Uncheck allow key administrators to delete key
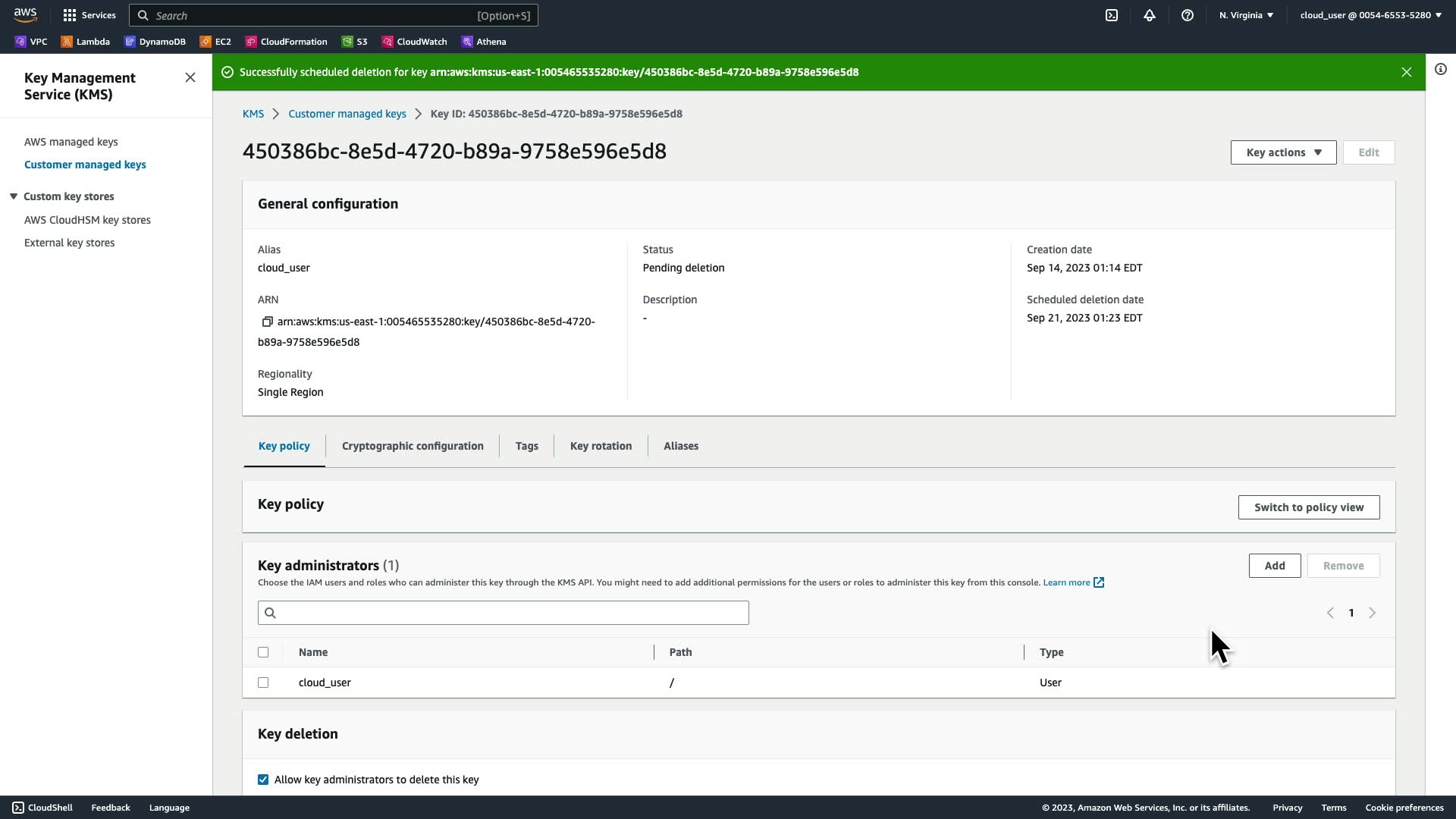 (x=263, y=780)
